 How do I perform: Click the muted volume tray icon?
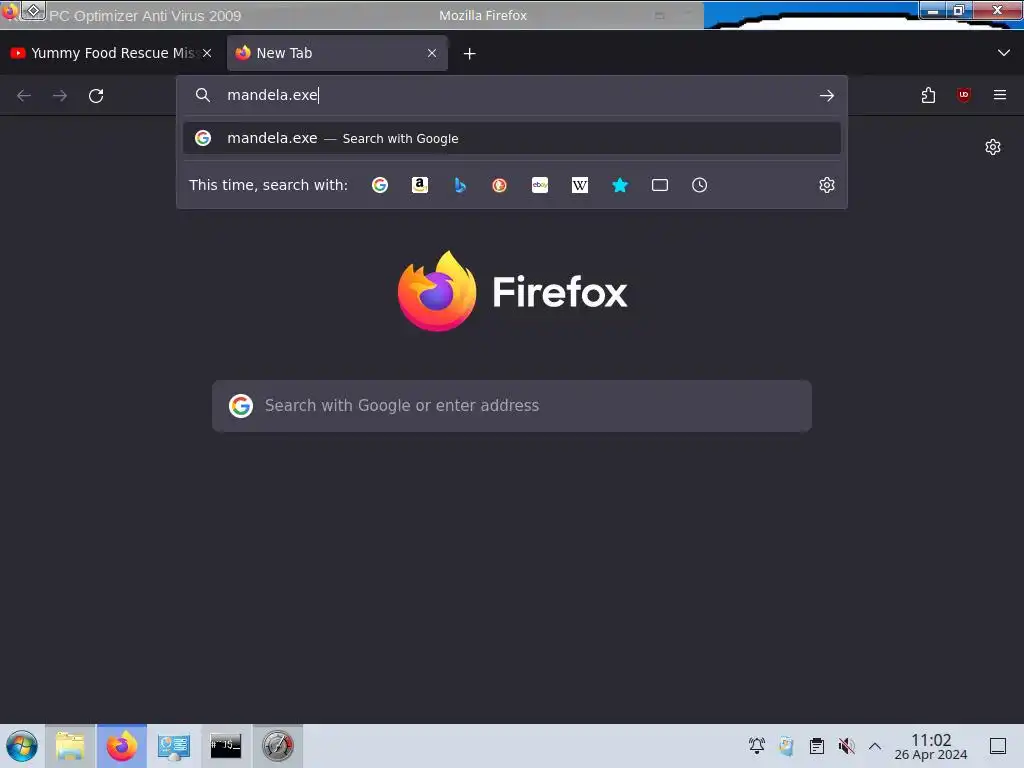846,745
